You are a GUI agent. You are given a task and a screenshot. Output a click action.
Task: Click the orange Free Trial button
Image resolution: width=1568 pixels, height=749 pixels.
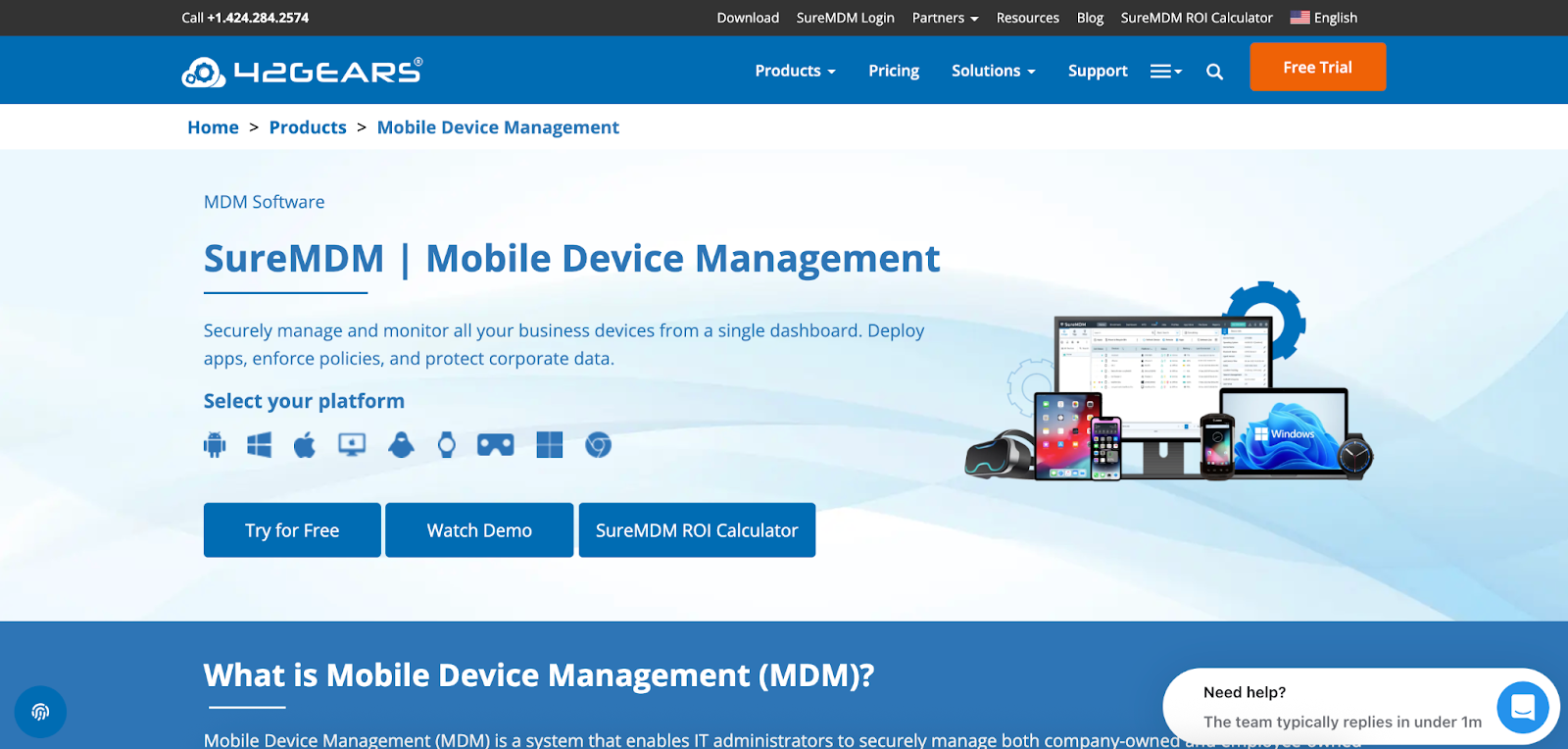(1318, 67)
